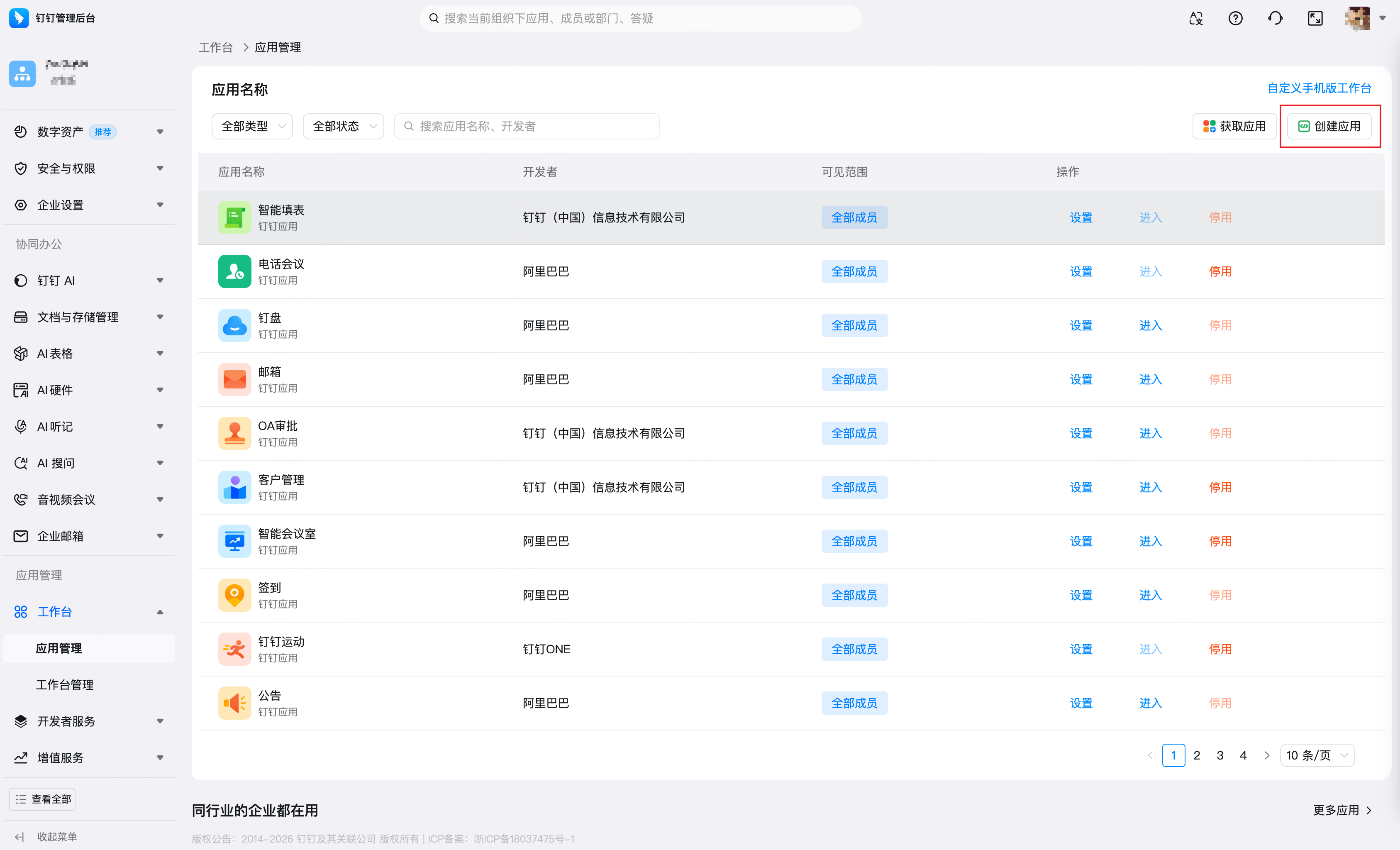Screen dimensions: 1400x850
Task: Click the DingTalk logo in header
Action: (x=20, y=18)
